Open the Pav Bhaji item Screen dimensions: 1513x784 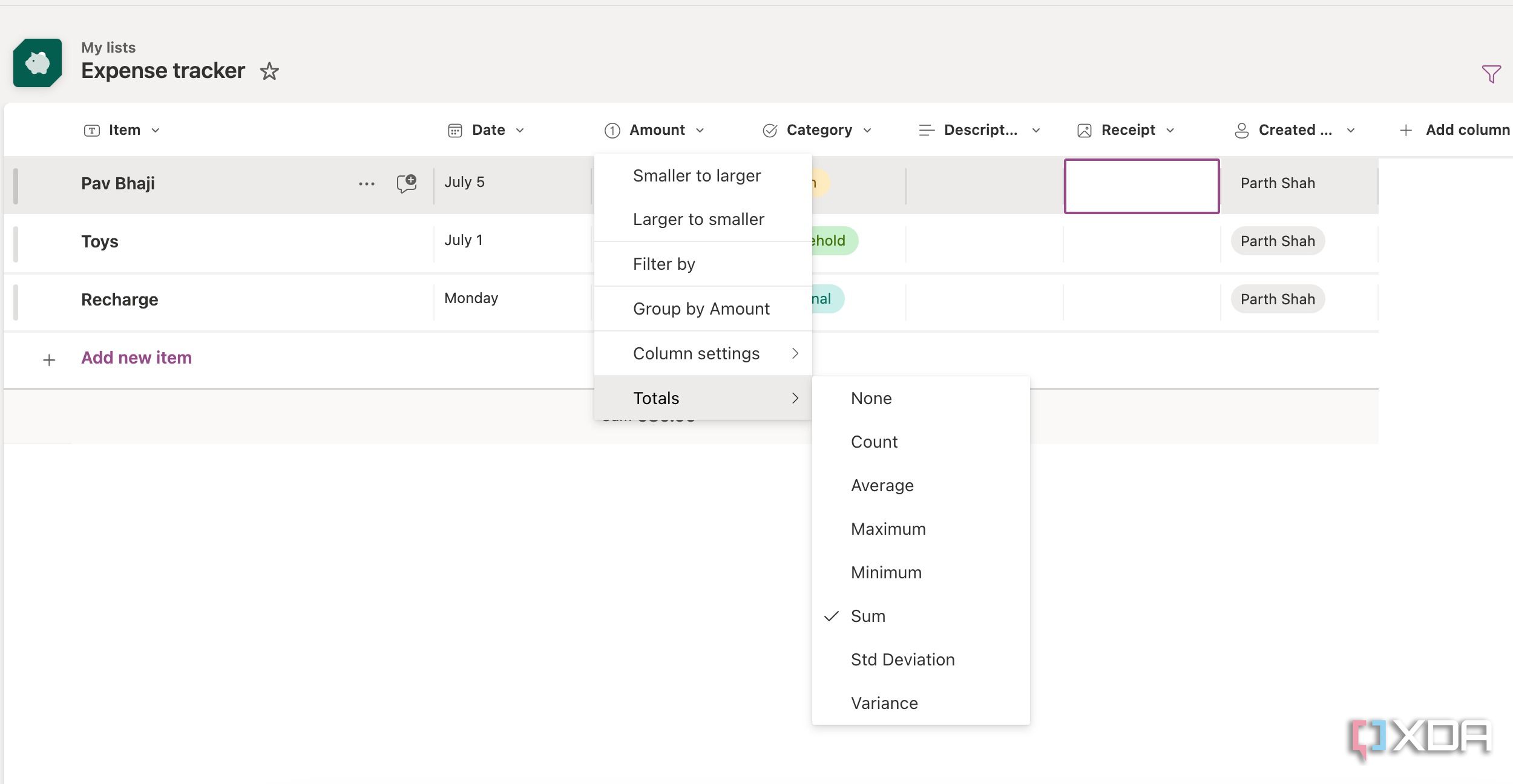pos(118,183)
